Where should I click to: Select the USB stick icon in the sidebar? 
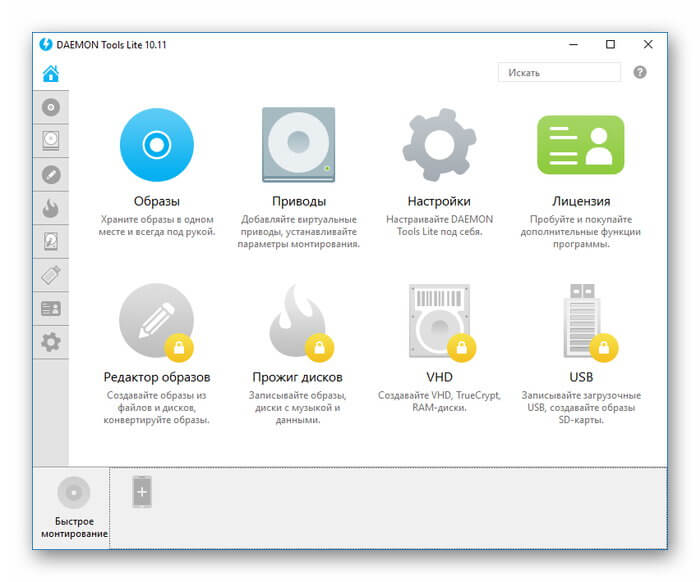[51, 275]
